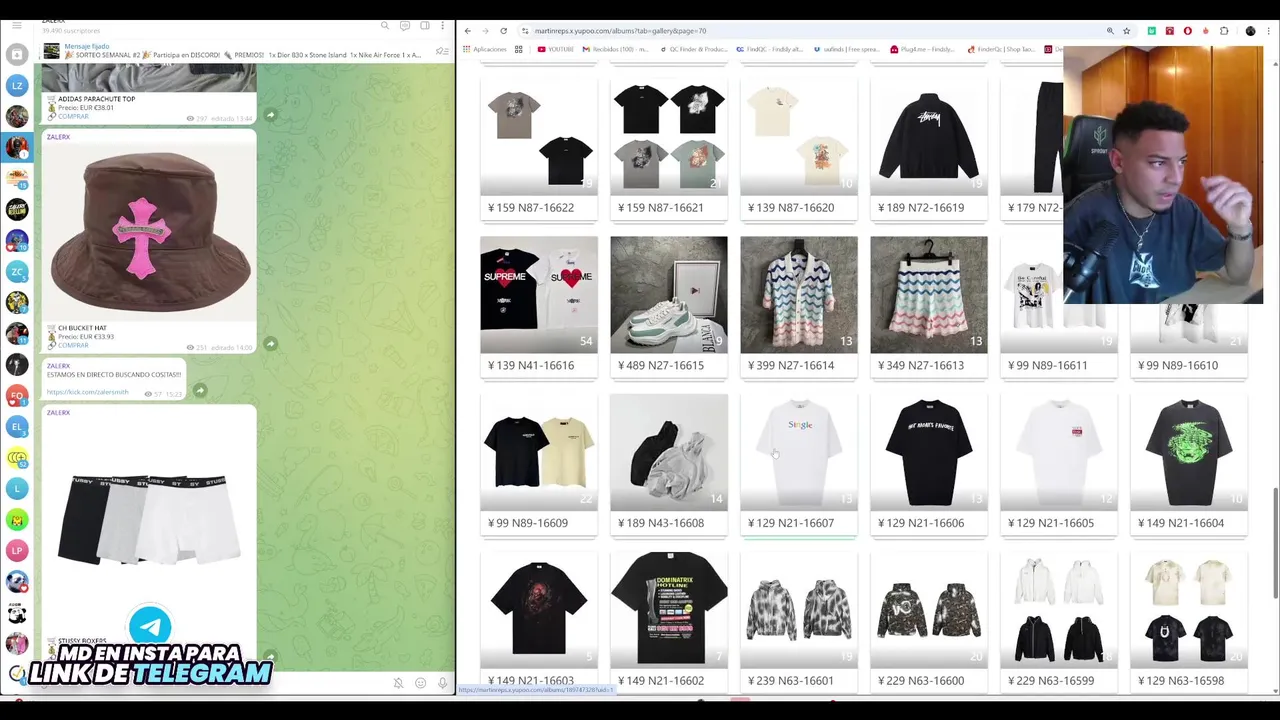Forward the kick.com link message
Screen dimensions: 1280x720
200,390
